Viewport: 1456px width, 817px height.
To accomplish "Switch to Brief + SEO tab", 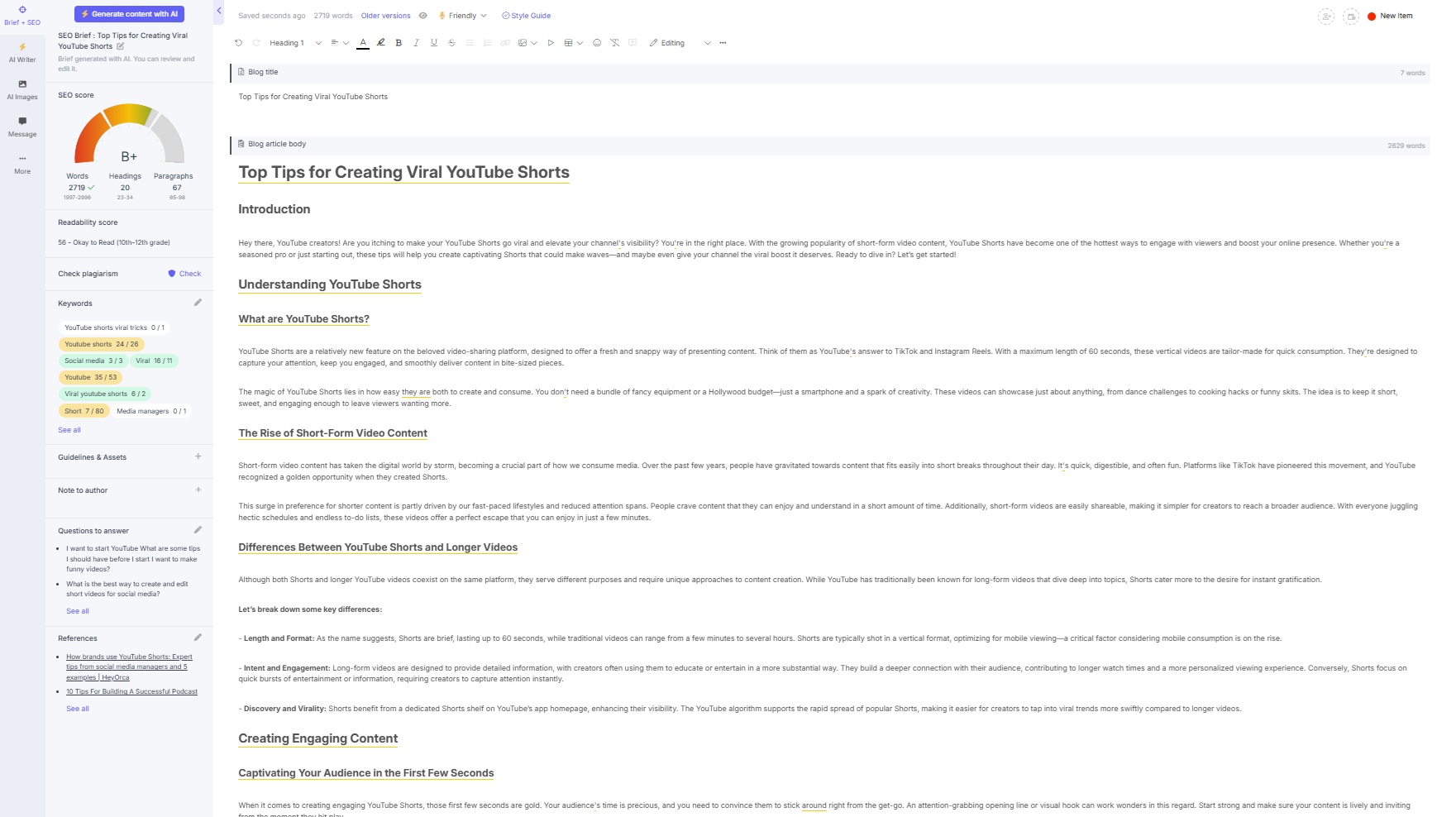I will (22, 16).
